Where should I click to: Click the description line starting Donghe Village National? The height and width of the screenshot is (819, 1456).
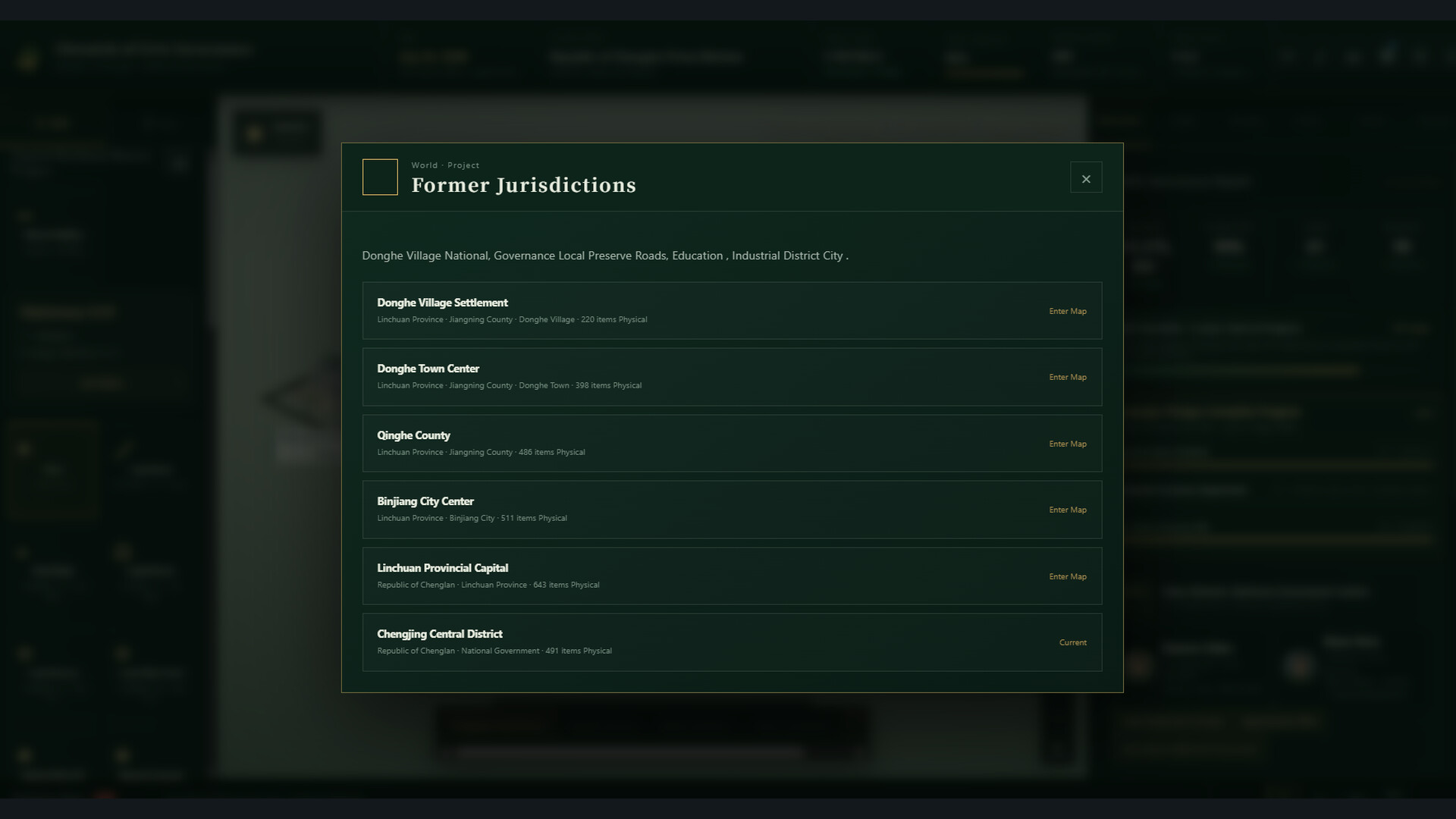pos(605,256)
